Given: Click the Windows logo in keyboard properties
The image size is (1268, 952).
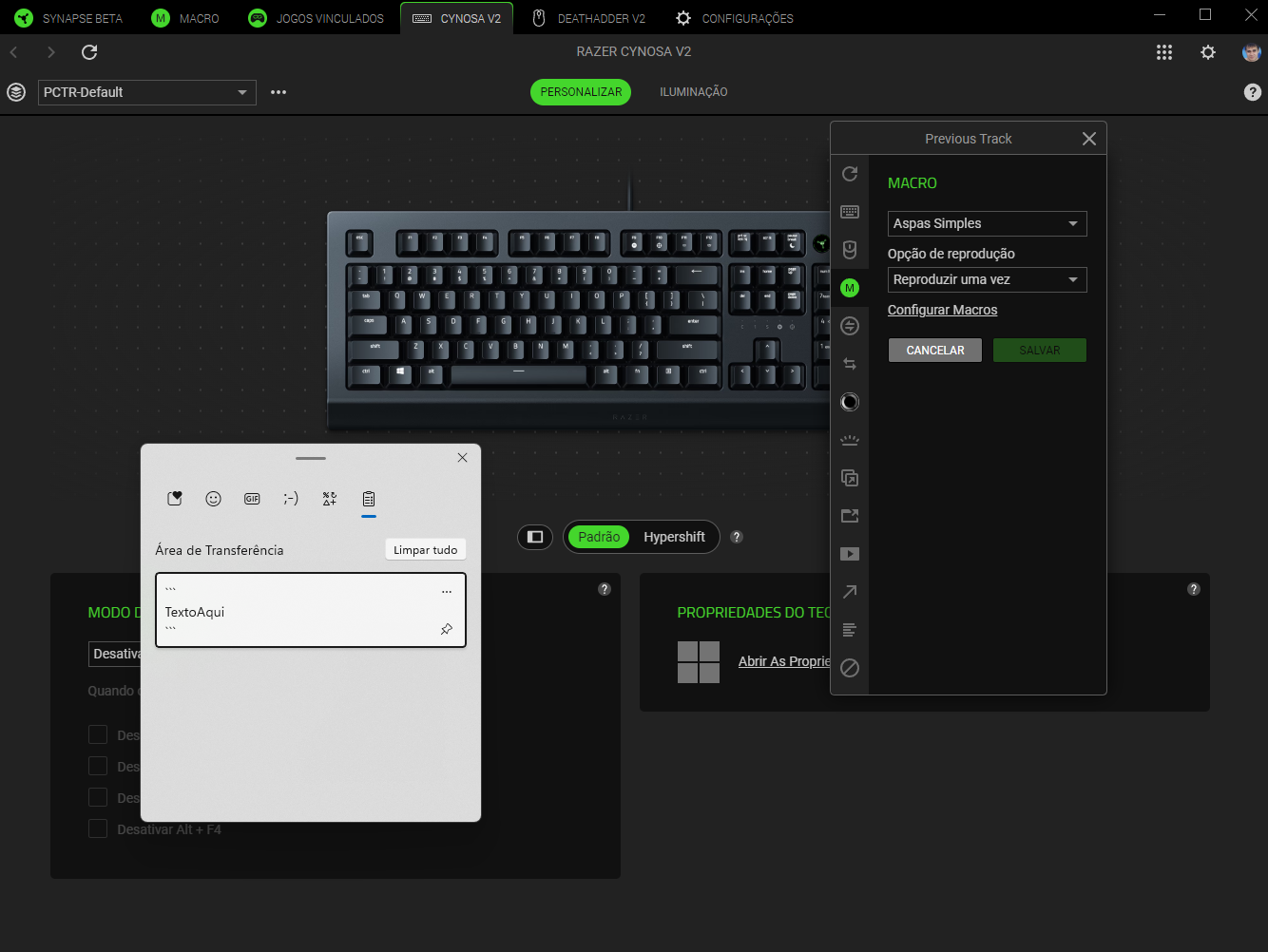Looking at the screenshot, I should (699, 662).
